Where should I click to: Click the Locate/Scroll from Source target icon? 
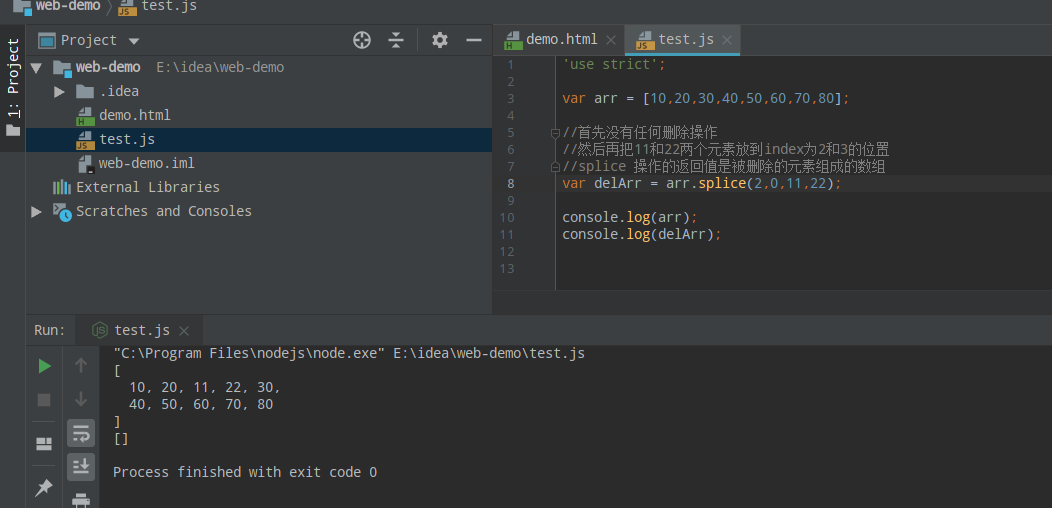[x=362, y=40]
